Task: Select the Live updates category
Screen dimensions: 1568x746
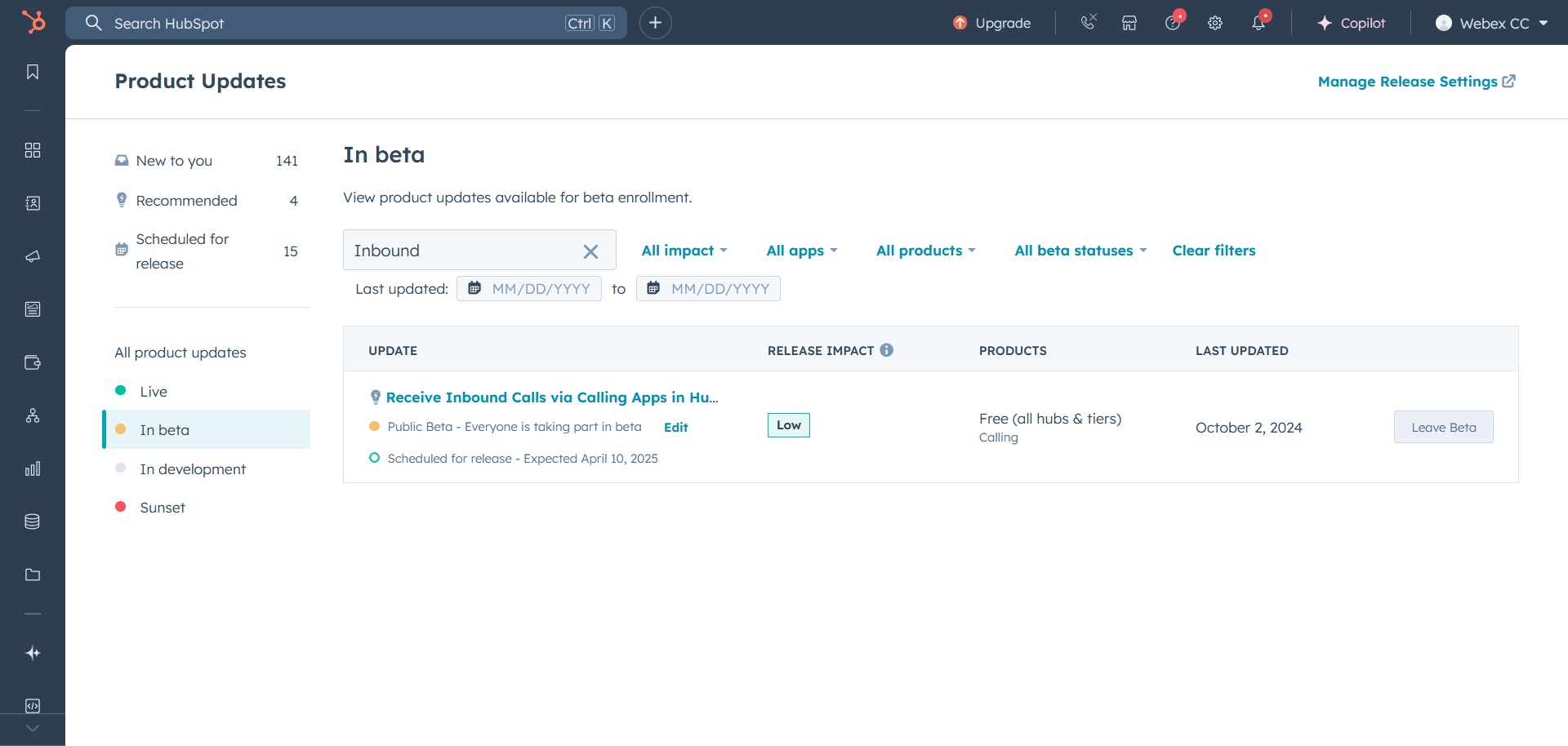Action: point(154,392)
